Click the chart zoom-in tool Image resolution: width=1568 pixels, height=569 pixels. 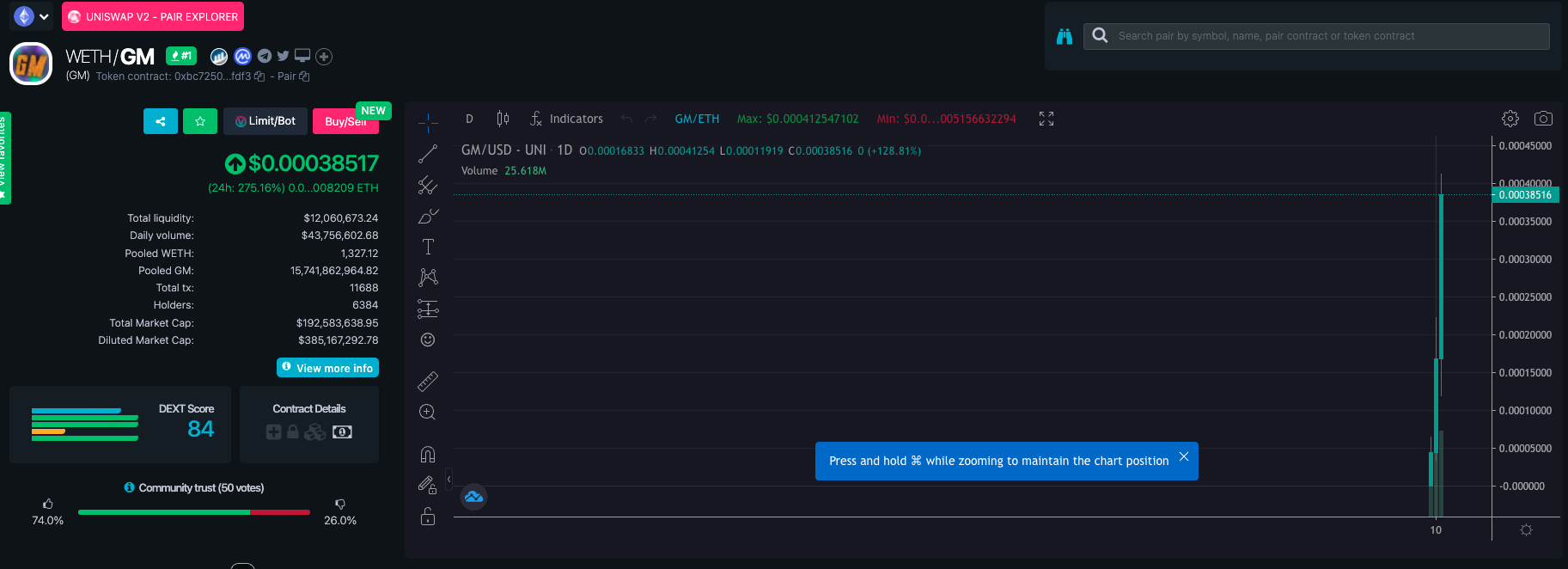[x=428, y=413]
